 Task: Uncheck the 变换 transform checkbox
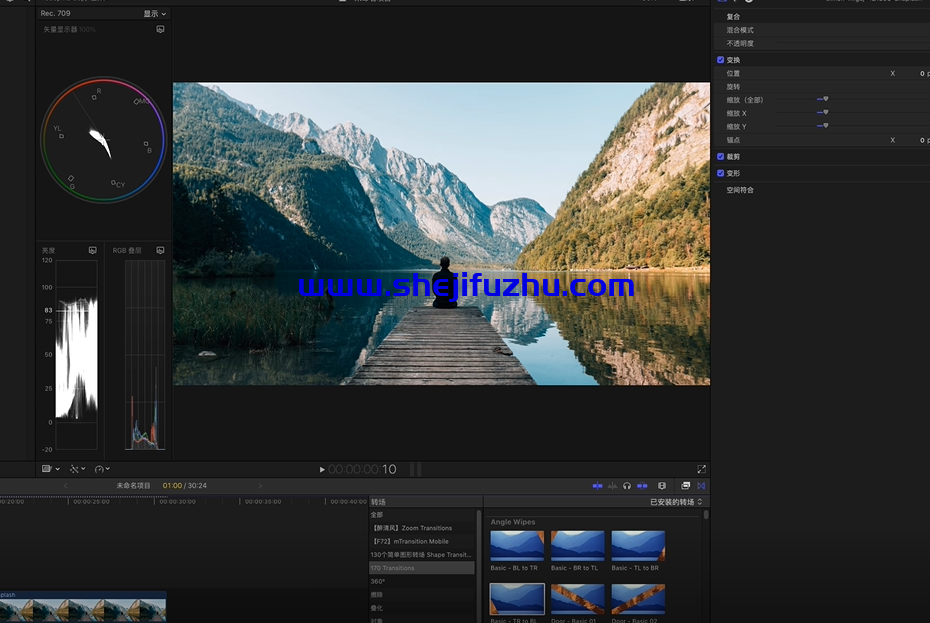coord(721,60)
